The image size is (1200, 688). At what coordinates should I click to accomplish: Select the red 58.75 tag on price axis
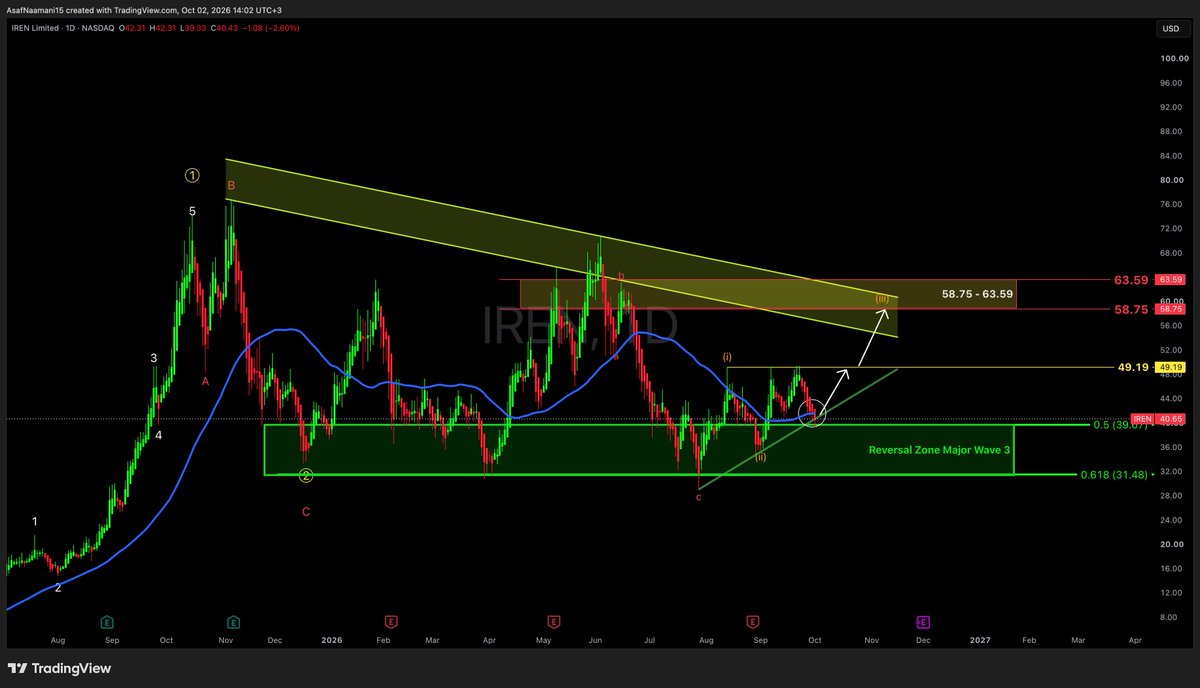(x=1170, y=309)
